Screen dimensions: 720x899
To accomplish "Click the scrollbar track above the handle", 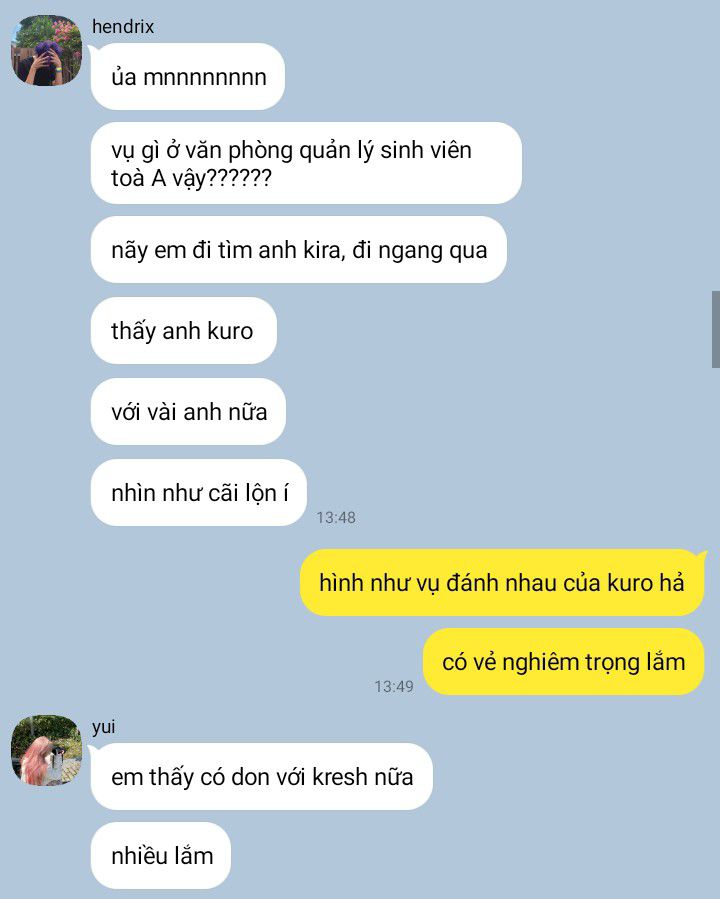I will tap(715, 143).
